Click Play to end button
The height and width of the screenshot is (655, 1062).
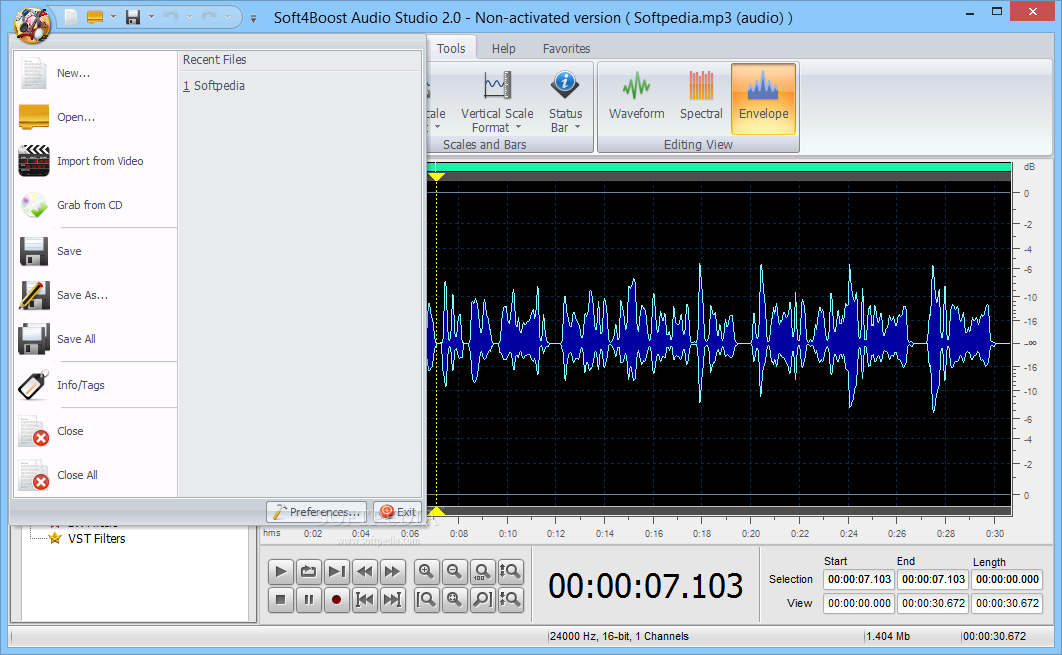[336, 572]
